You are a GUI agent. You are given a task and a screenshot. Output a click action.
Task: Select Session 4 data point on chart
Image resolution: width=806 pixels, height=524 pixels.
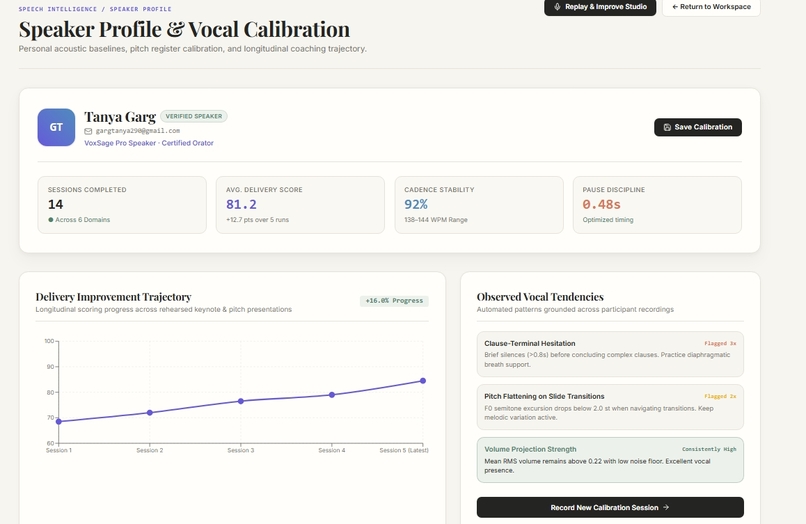[x=332, y=395]
